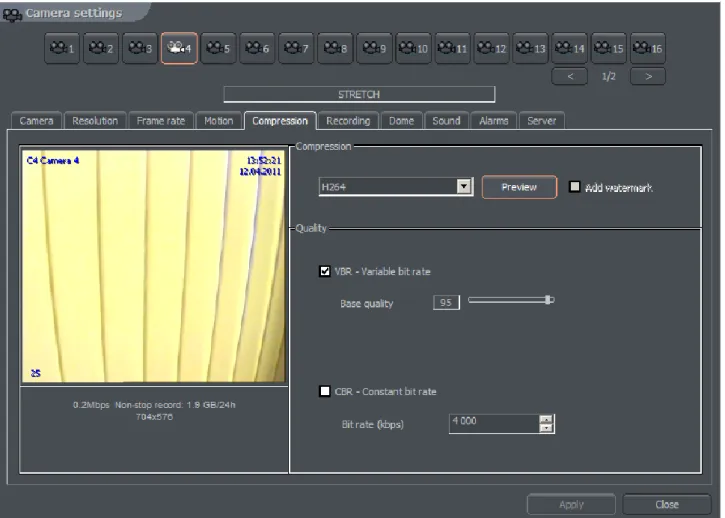Screen dimensions: 725x518
Task: Switch to the Recording tab
Action: click(348, 121)
